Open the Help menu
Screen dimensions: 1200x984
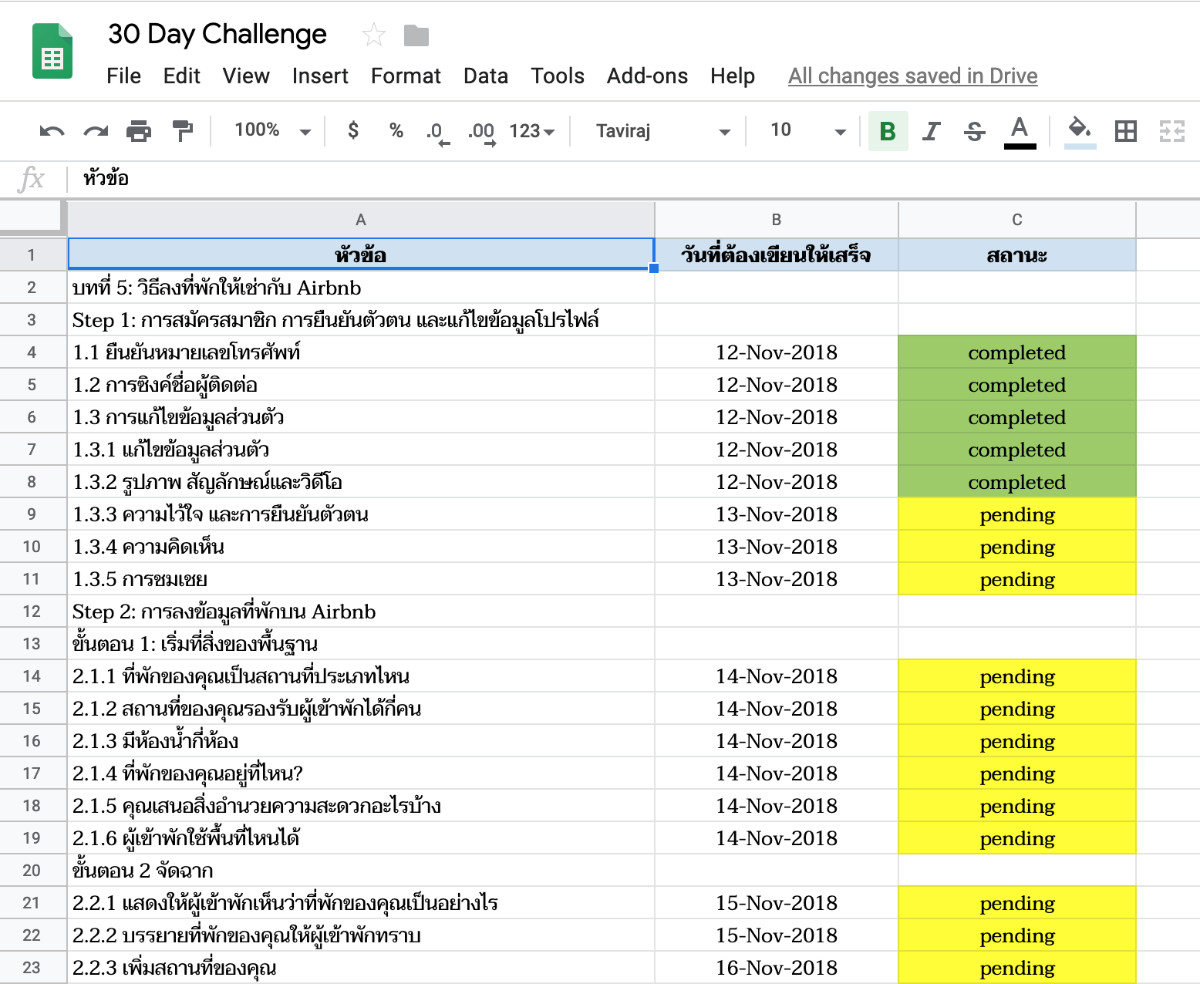pos(732,76)
